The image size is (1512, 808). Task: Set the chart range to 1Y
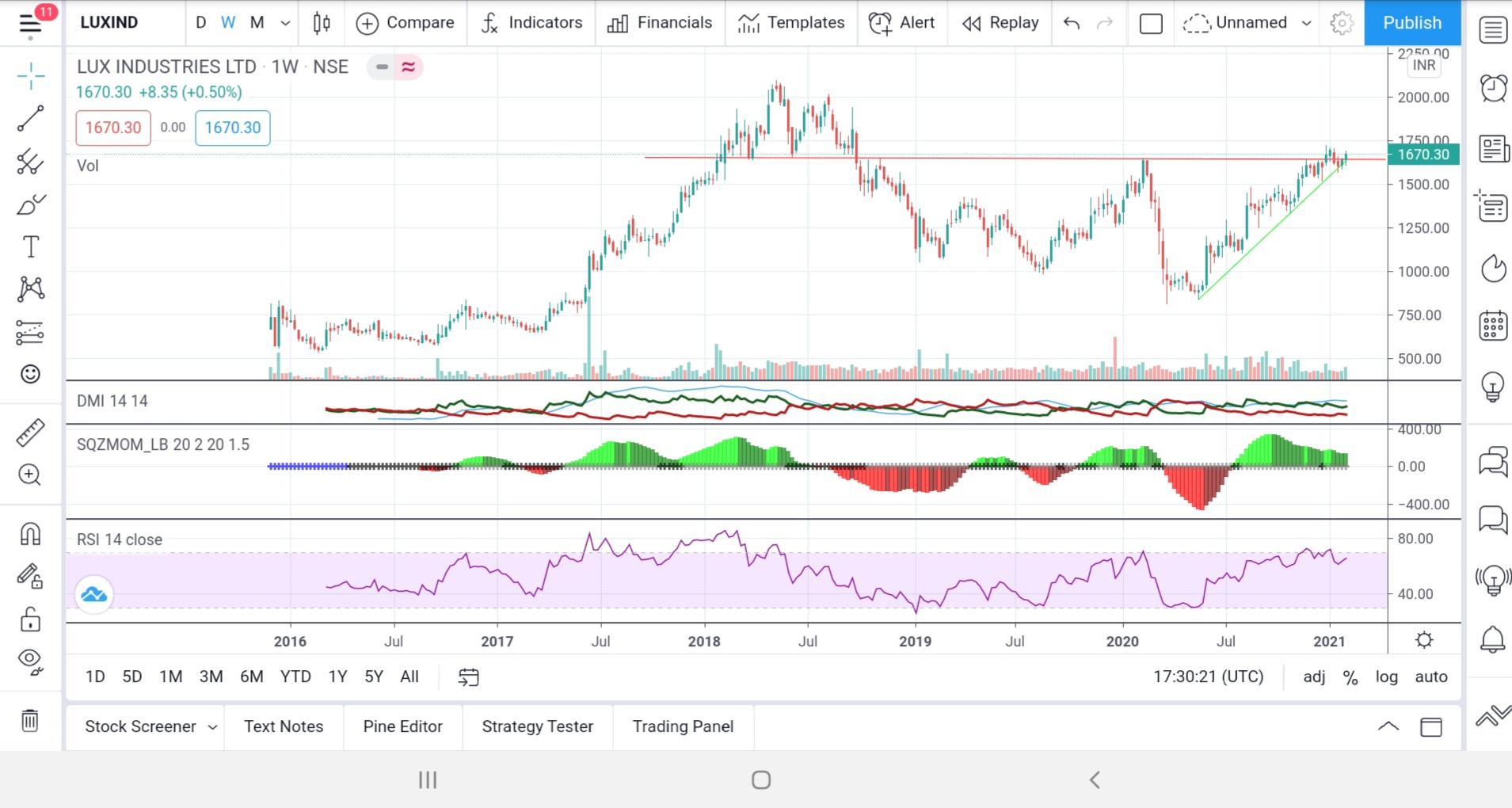(337, 677)
